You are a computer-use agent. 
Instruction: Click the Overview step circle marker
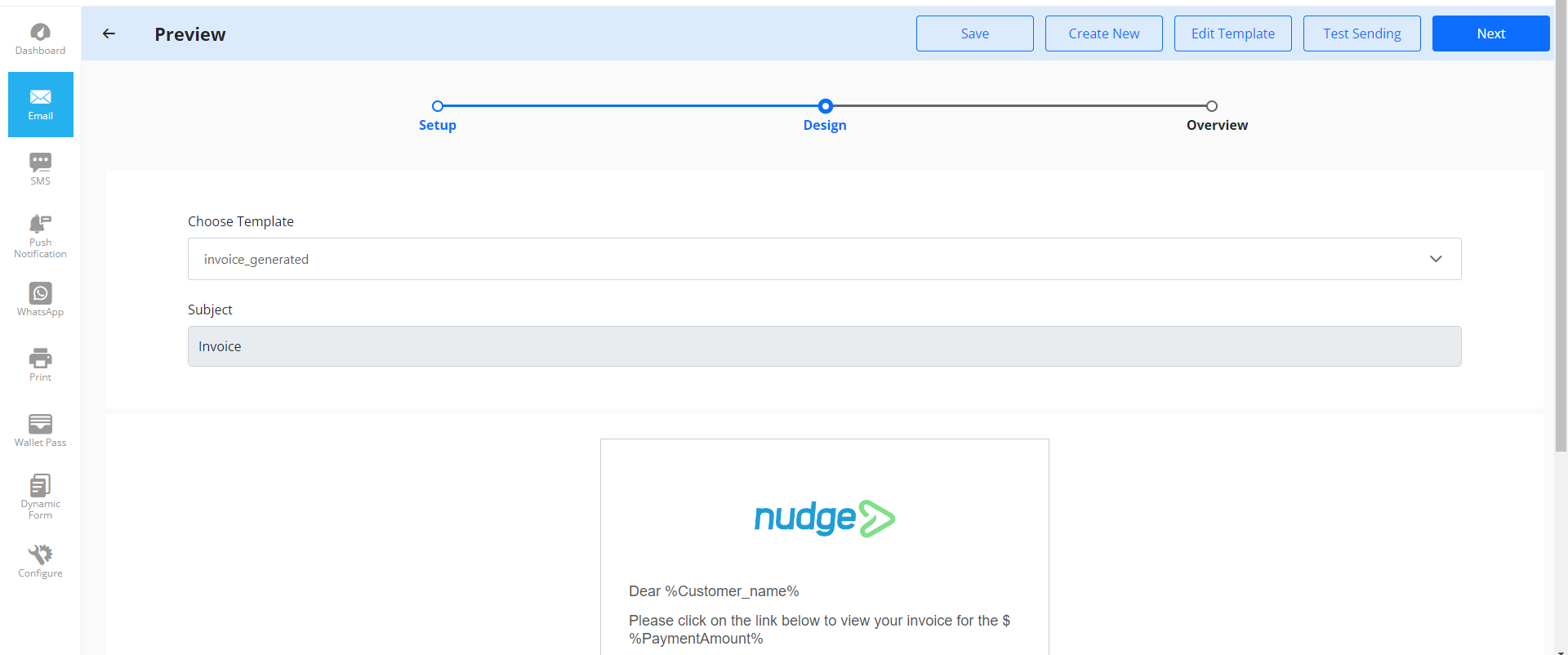1212,106
